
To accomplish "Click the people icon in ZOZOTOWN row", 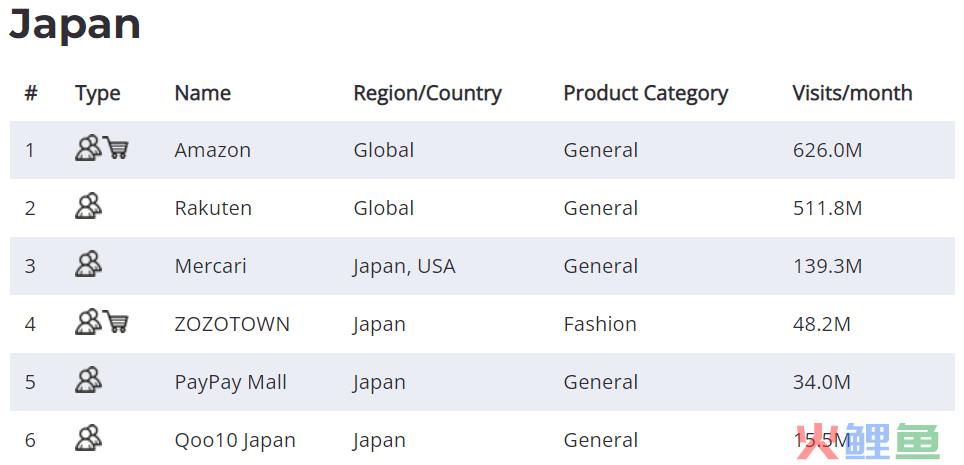I will [89, 322].
